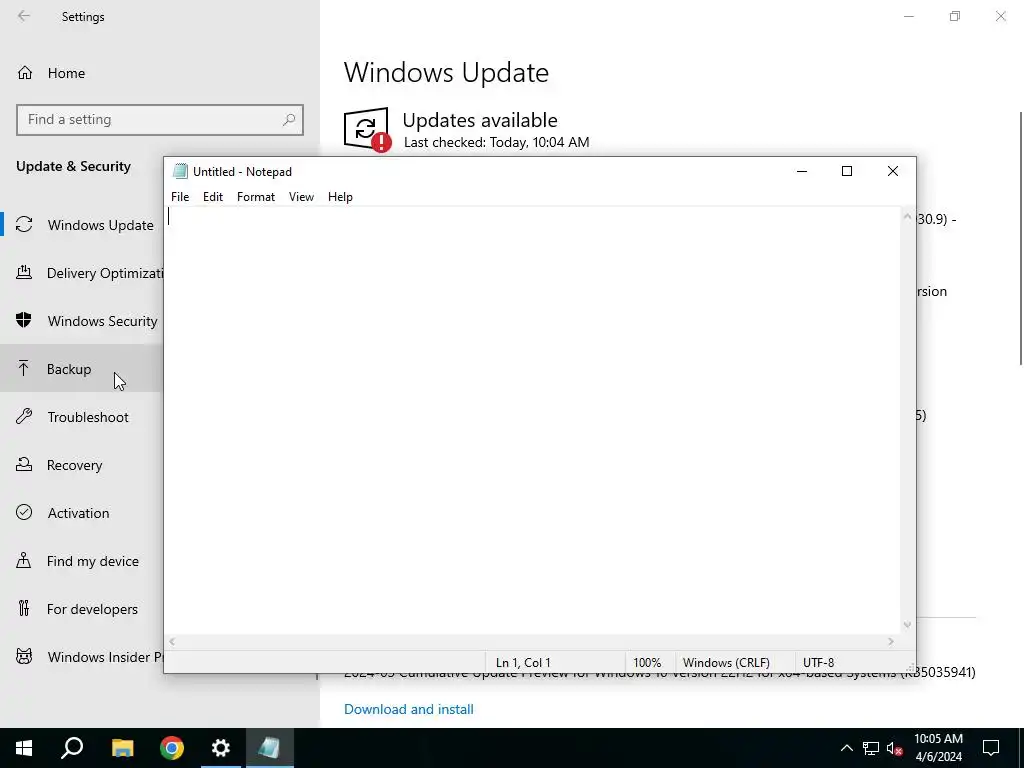1024x768 pixels.
Task: Open Backup settings page
Action: click(82, 368)
